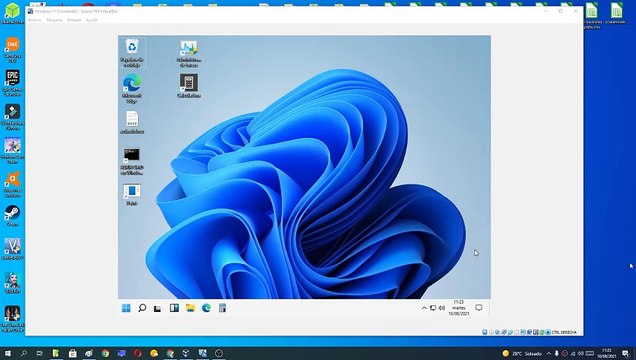Select the Microsoft Edge shortcut on guest desktop
636x360 pixels.
(132, 89)
